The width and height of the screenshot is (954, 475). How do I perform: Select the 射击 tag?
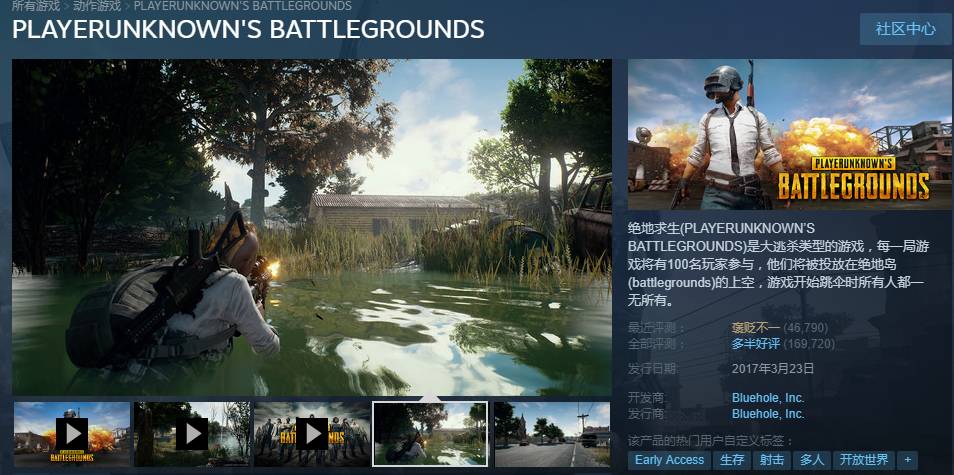pyautogui.click(x=771, y=460)
